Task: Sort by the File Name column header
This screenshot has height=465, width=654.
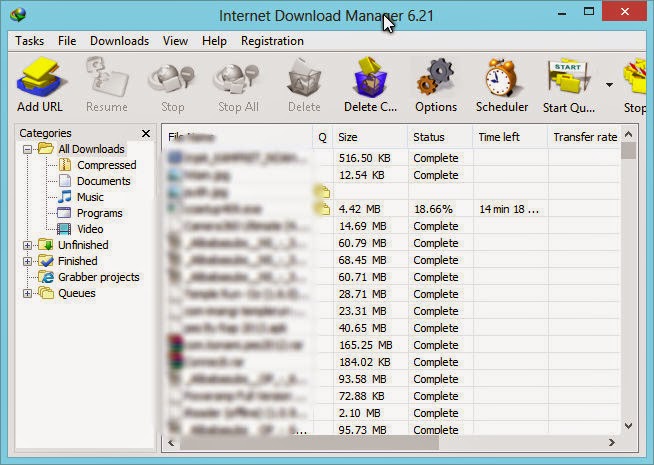Action: [x=237, y=137]
